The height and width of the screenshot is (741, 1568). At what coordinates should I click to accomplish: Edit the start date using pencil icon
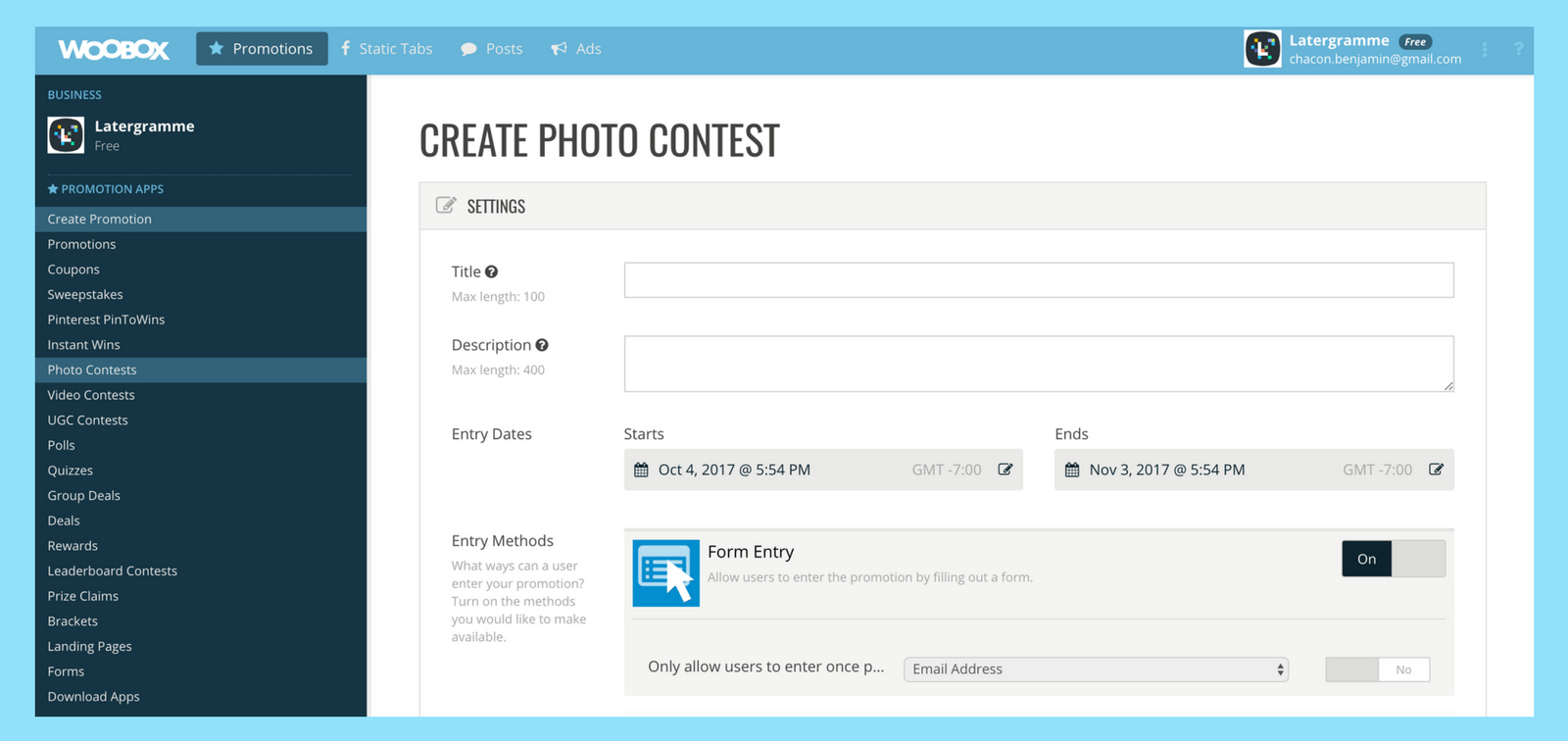(x=1005, y=469)
